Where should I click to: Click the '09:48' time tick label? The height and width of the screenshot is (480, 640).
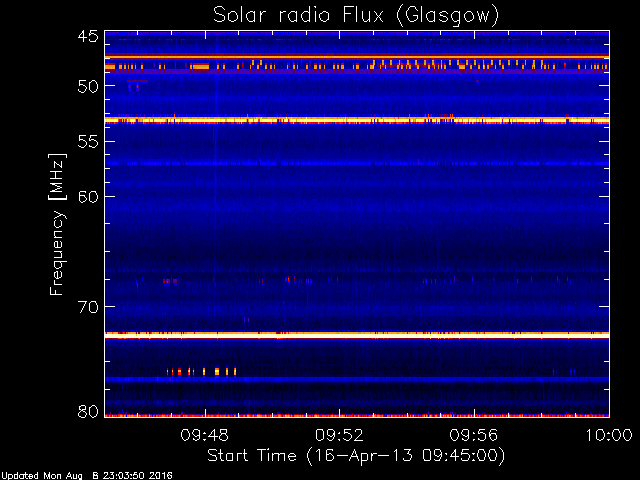pyautogui.click(x=204, y=435)
